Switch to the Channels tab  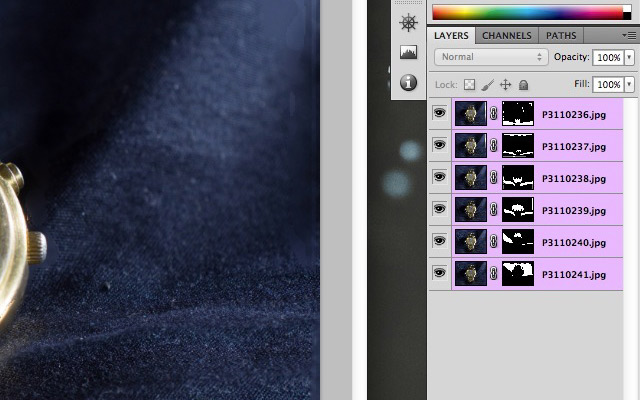(x=507, y=36)
